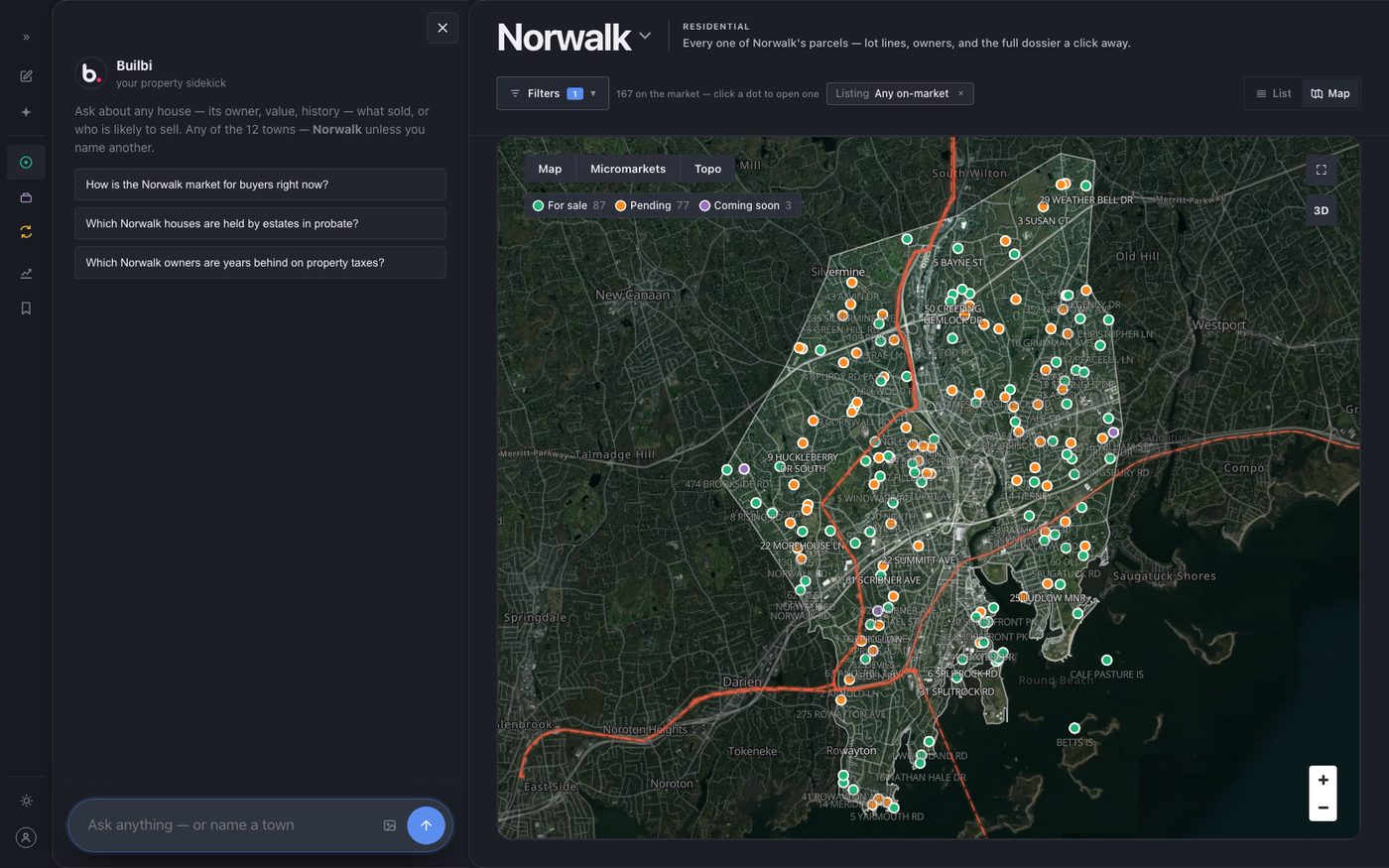Viewport: 1389px width, 868px height.
Task: Click the 474 Brookside Rd map label
Action: 727,484
